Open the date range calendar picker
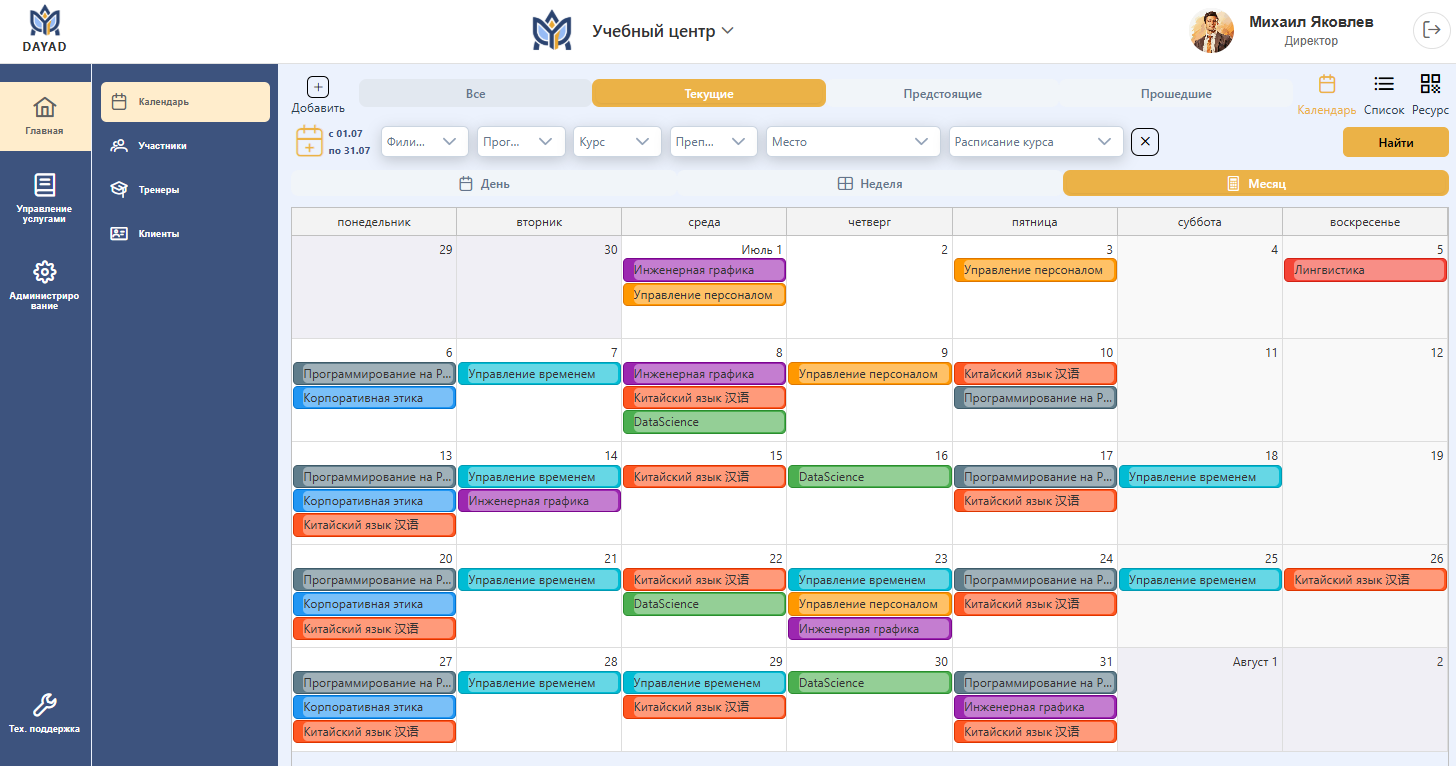The height and width of the screenshot is (766, 1456). point(309,141)
